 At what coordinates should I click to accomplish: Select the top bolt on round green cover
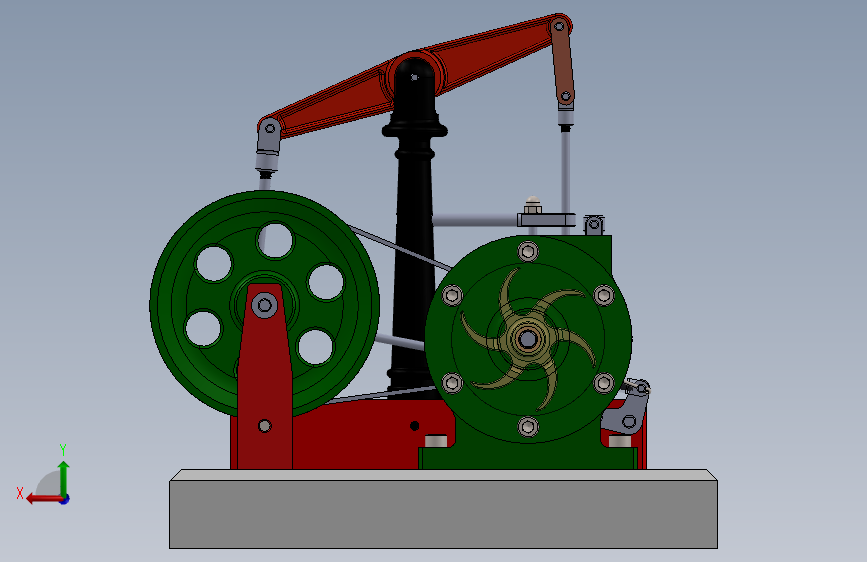[528, 251]
